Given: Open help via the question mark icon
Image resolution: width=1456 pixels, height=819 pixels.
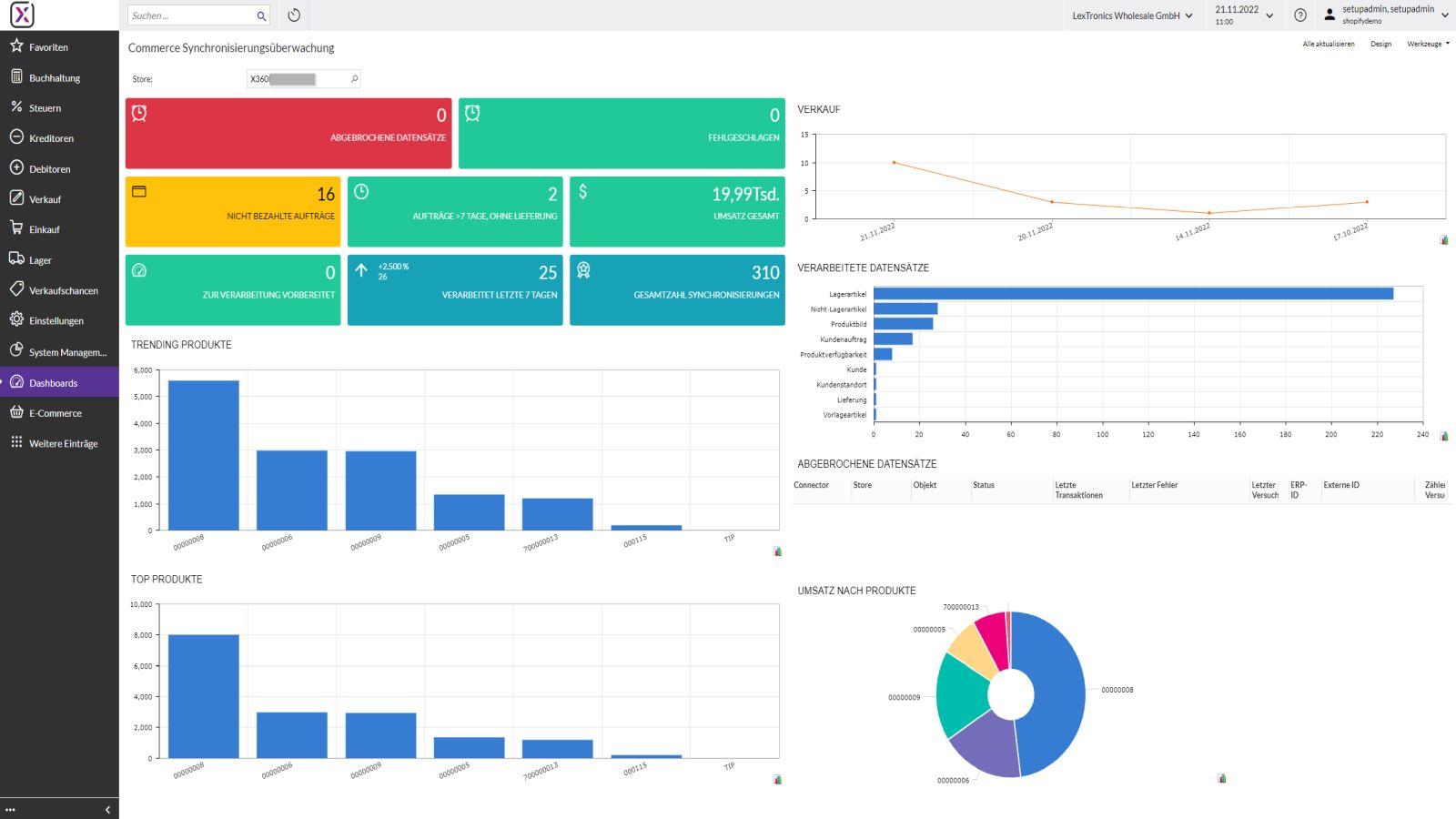Looking at the screenshot, I should tap(1300, 15).
